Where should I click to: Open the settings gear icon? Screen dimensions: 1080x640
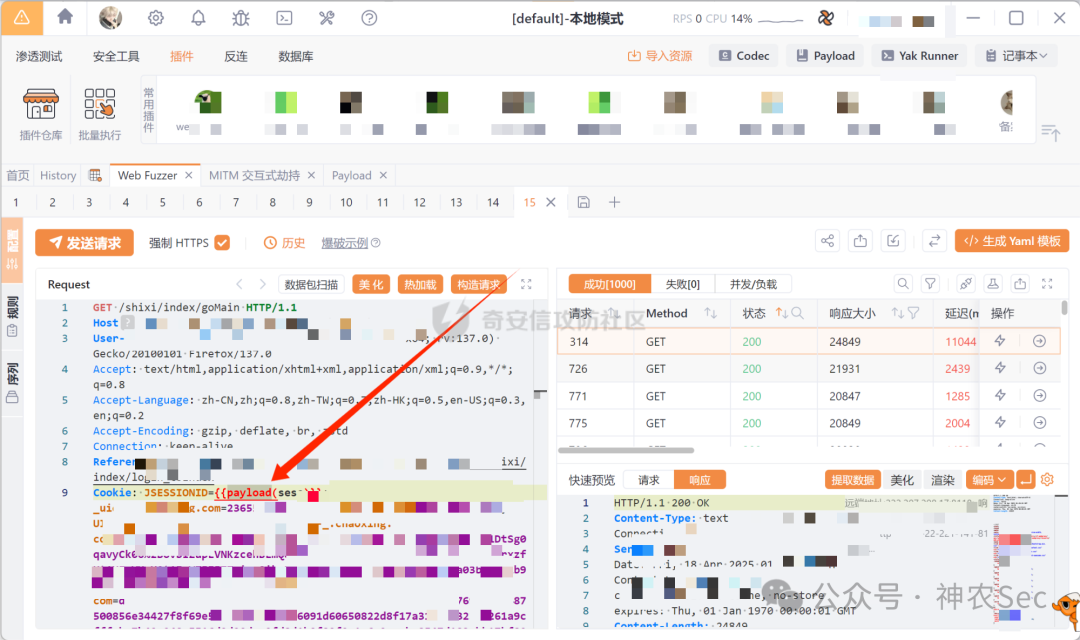[156, 18]
